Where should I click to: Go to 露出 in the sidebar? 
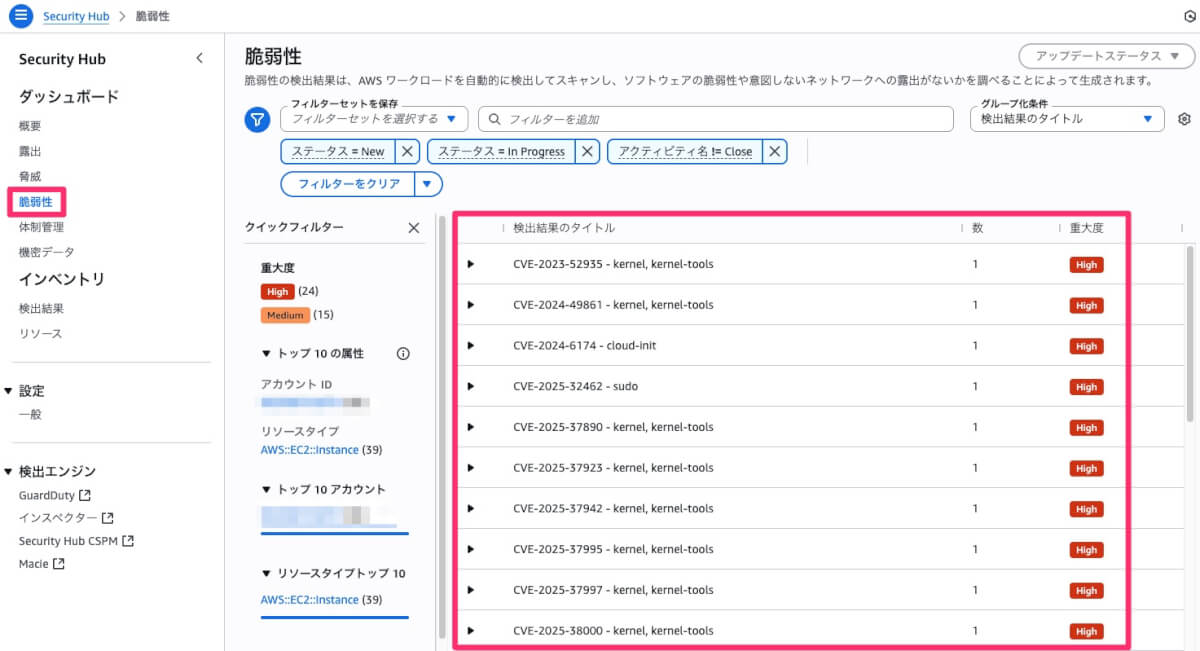click(x=30, y=151)
